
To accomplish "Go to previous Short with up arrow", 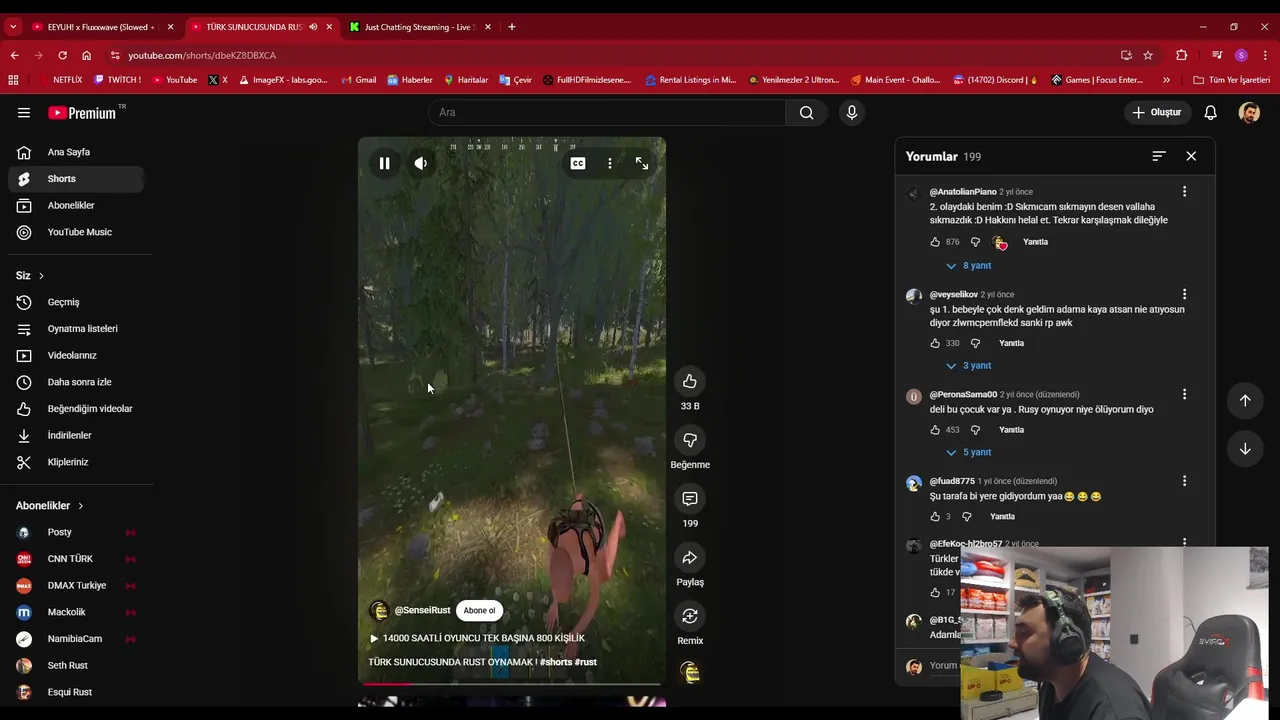I will 1245,400.
